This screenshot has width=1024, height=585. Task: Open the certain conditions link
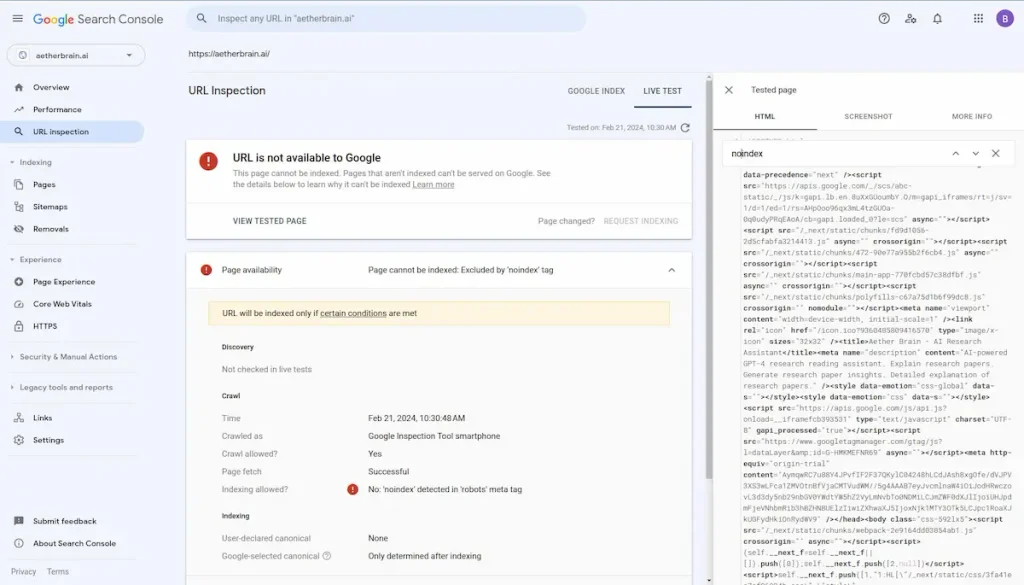click(353, 313)
